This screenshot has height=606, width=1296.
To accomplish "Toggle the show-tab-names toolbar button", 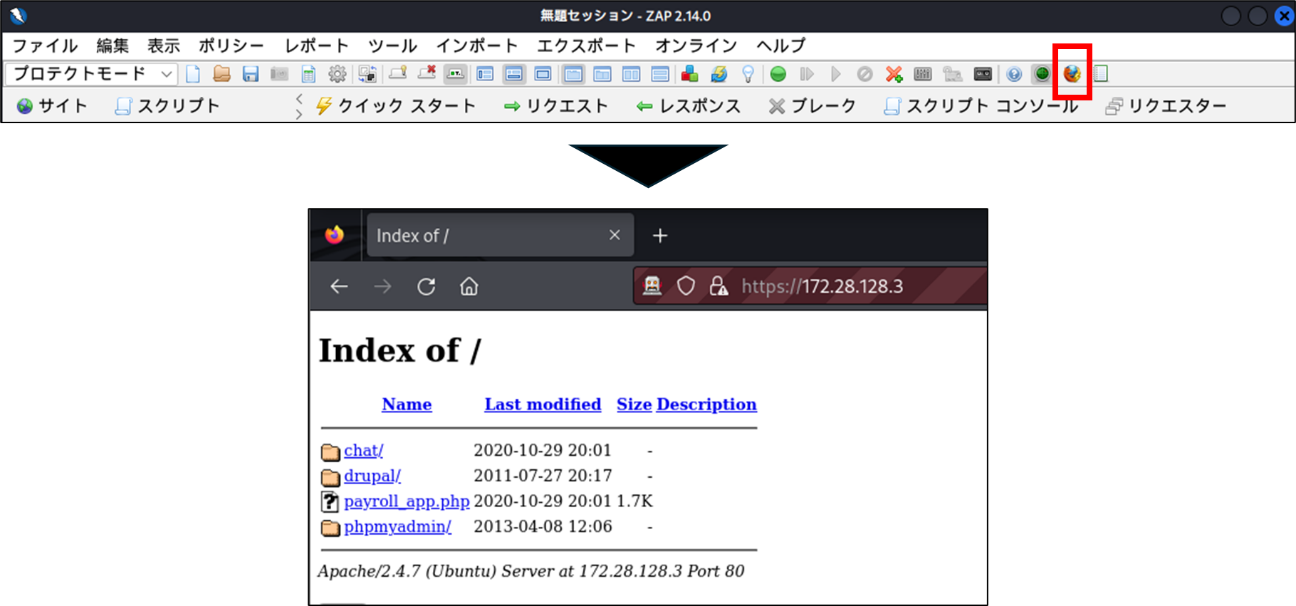I will (456, 74).
